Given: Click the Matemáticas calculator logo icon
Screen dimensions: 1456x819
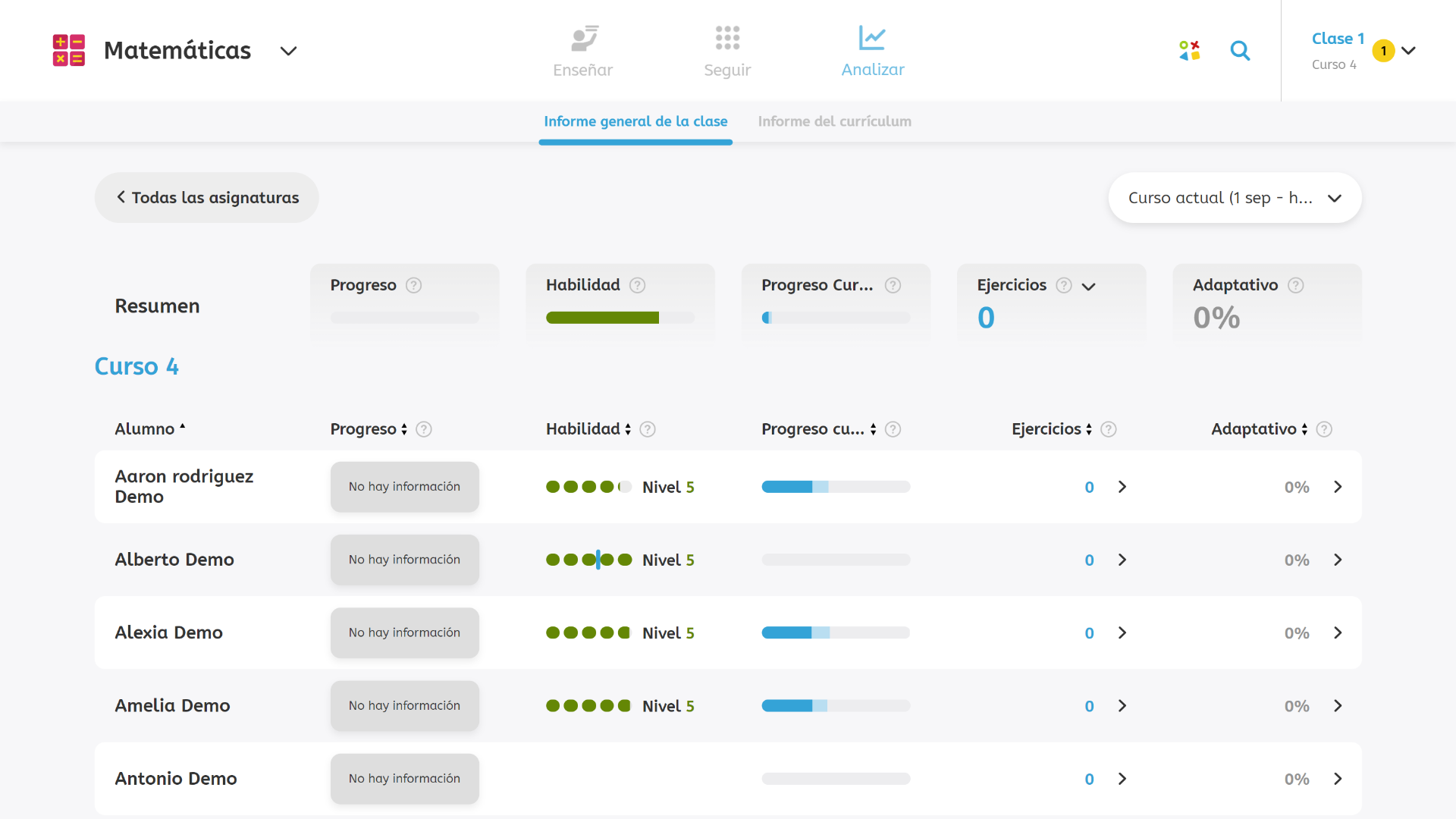Looking at the screenshot, I should point(68,50).
